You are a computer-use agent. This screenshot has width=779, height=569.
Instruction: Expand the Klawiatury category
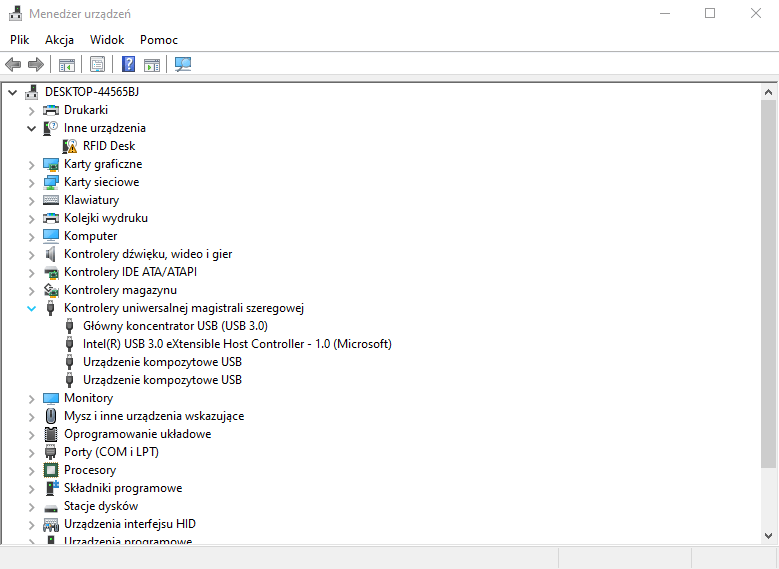32,200
